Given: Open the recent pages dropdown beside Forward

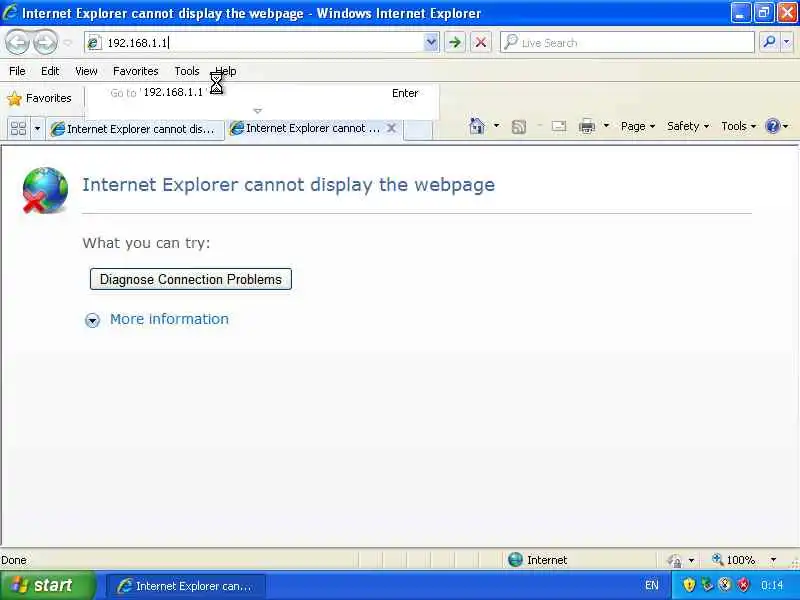Looking at the screenshot, I should click(68, 43).
